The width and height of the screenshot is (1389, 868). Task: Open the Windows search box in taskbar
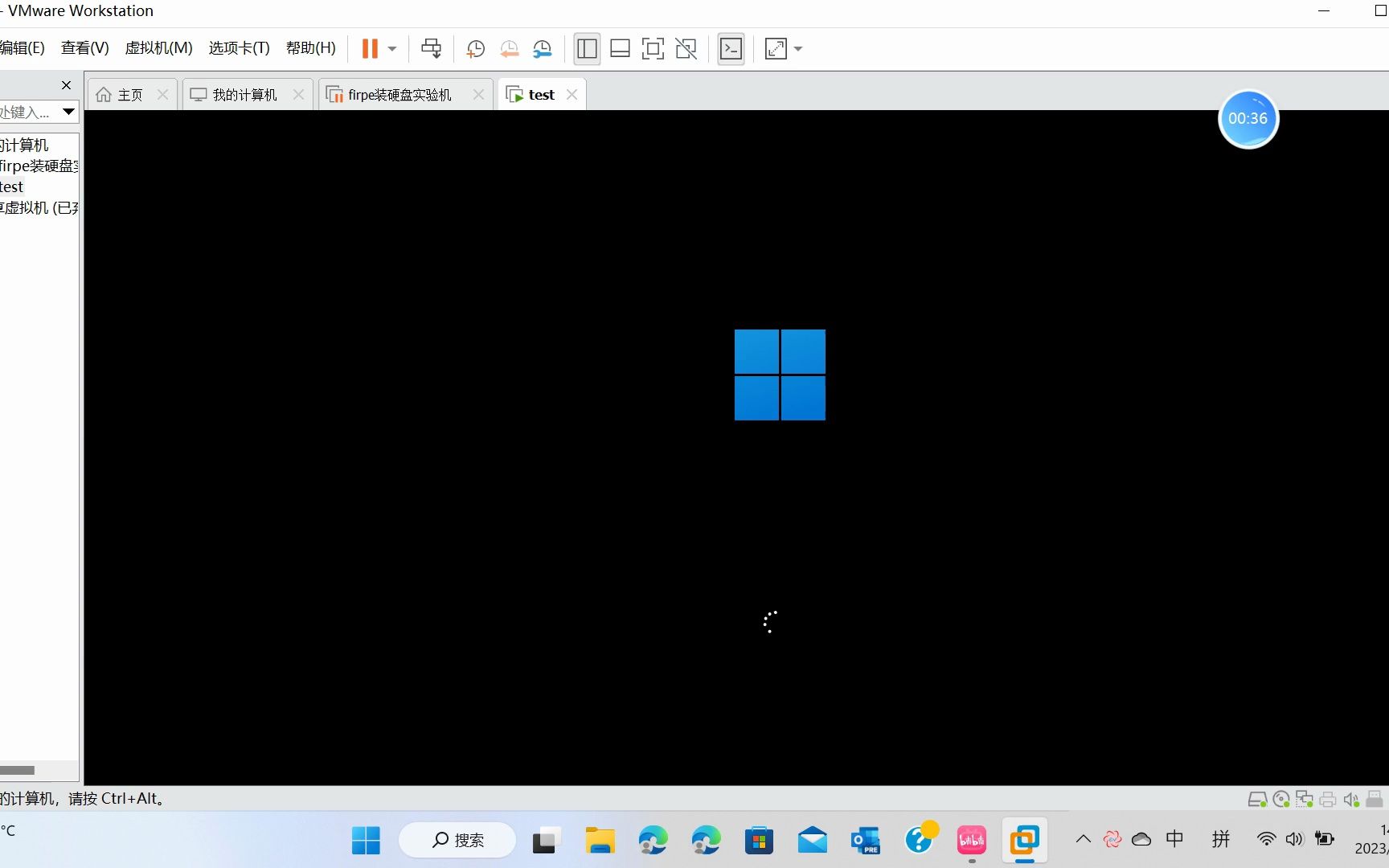click(x=457, y=840)
